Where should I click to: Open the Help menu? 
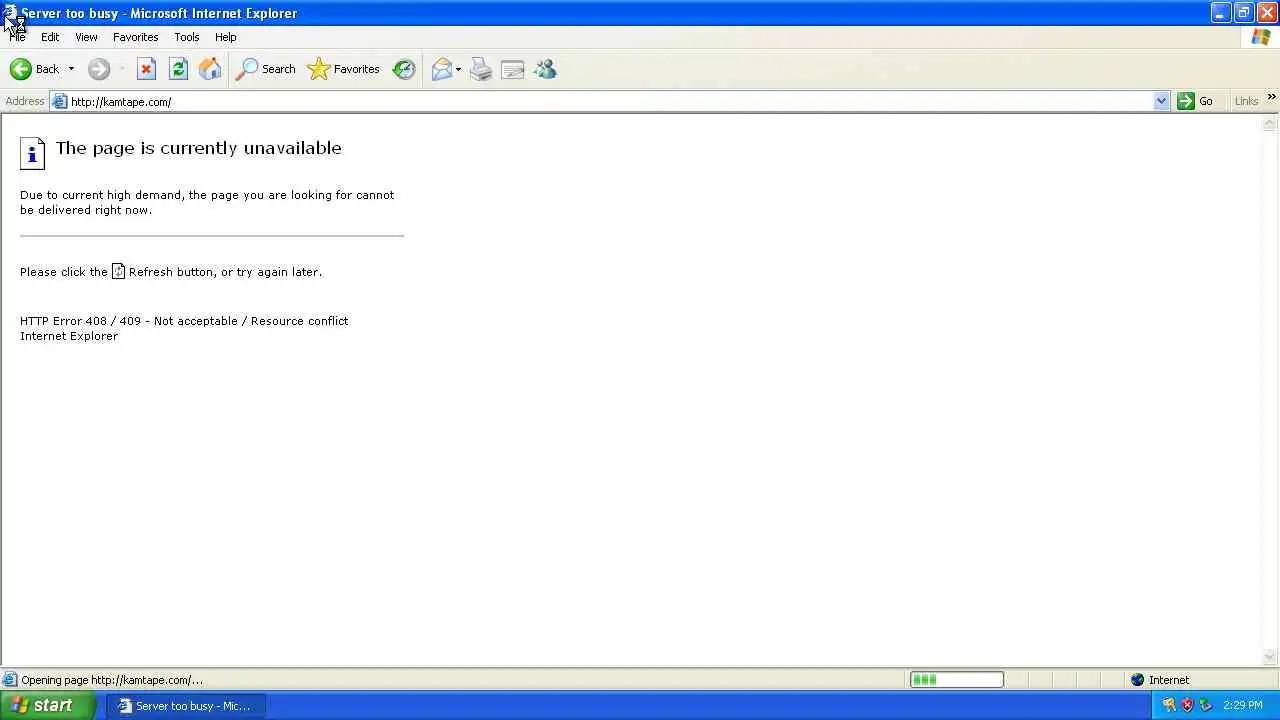pyautogui.click(x=226, y=37)
